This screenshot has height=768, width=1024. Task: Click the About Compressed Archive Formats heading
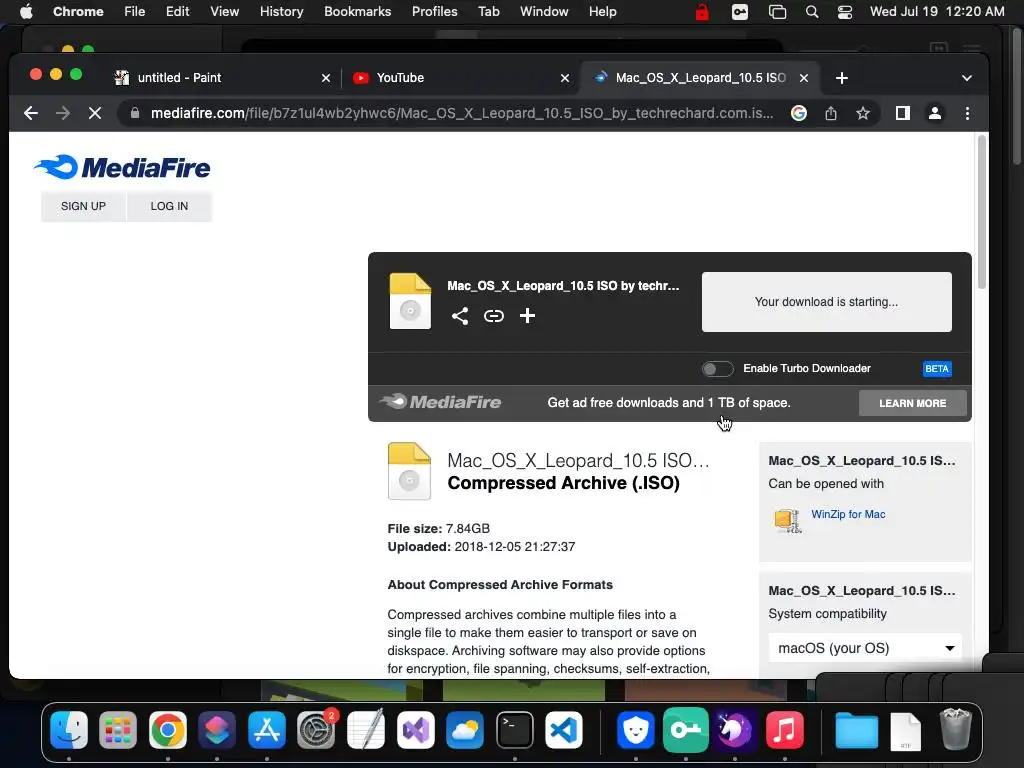[x=500, y=585]
